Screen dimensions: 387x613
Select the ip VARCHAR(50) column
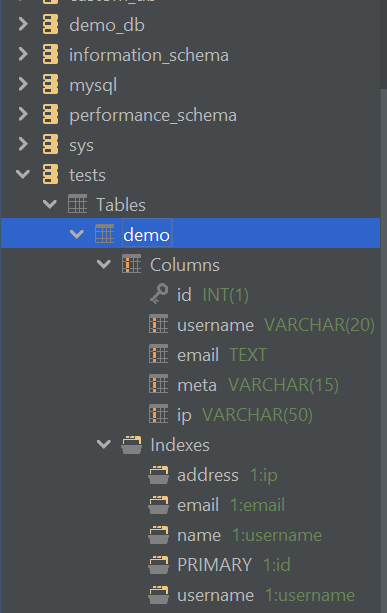click(245, 415)
